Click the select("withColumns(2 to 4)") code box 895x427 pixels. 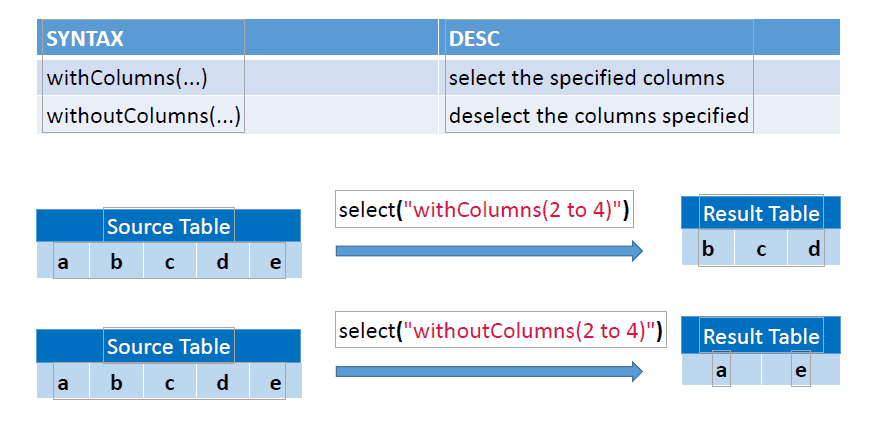click(484, 209)
